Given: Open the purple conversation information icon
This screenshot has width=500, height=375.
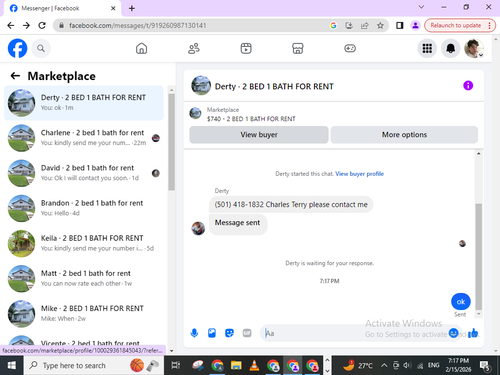Looking at the screenshot, I should (468, 86).
